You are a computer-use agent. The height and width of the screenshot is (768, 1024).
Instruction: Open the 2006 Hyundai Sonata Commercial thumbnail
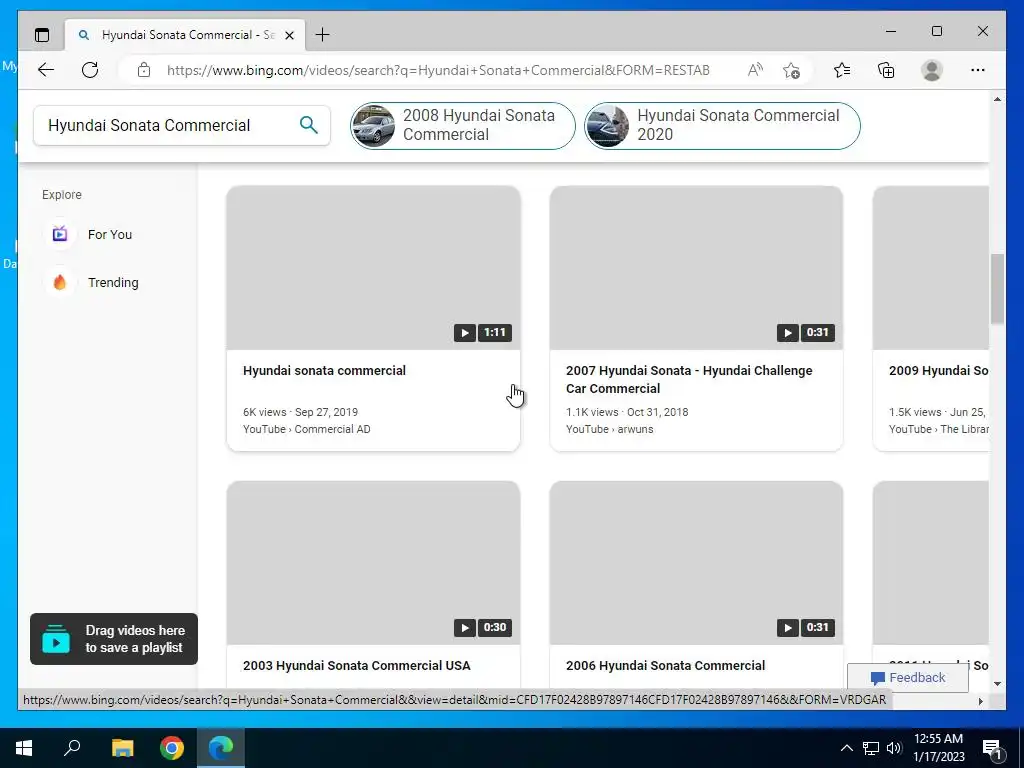[x=696, y=563]
